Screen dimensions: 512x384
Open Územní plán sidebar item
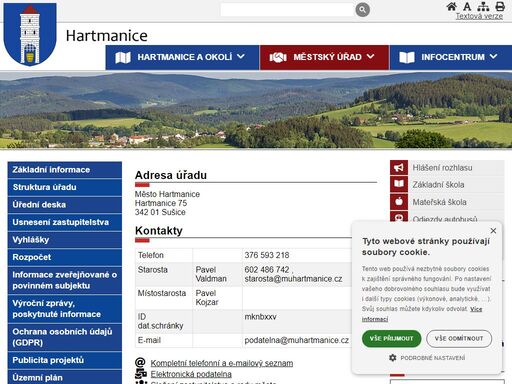point(65,377)
